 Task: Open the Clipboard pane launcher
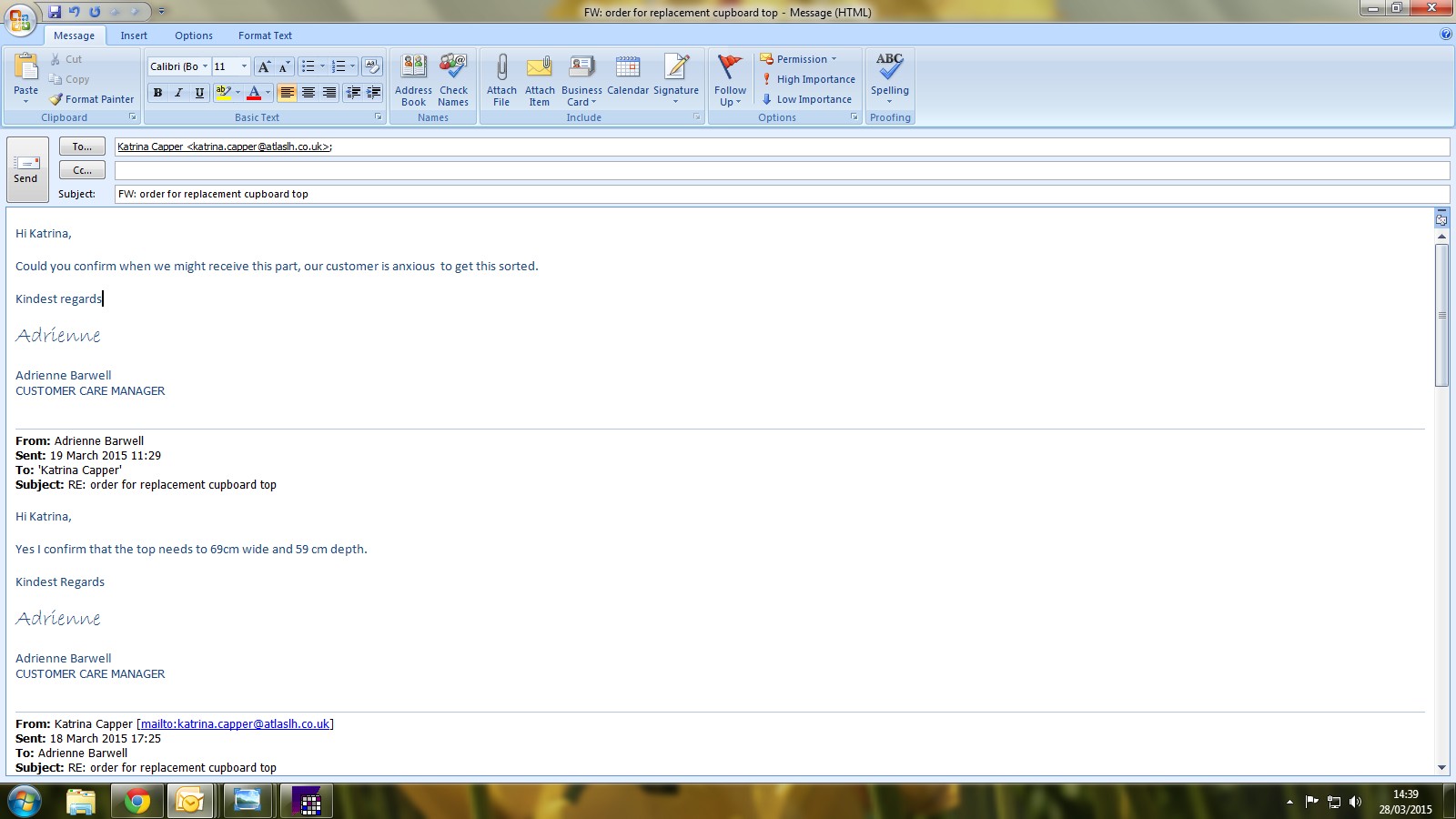click(132, 117)
